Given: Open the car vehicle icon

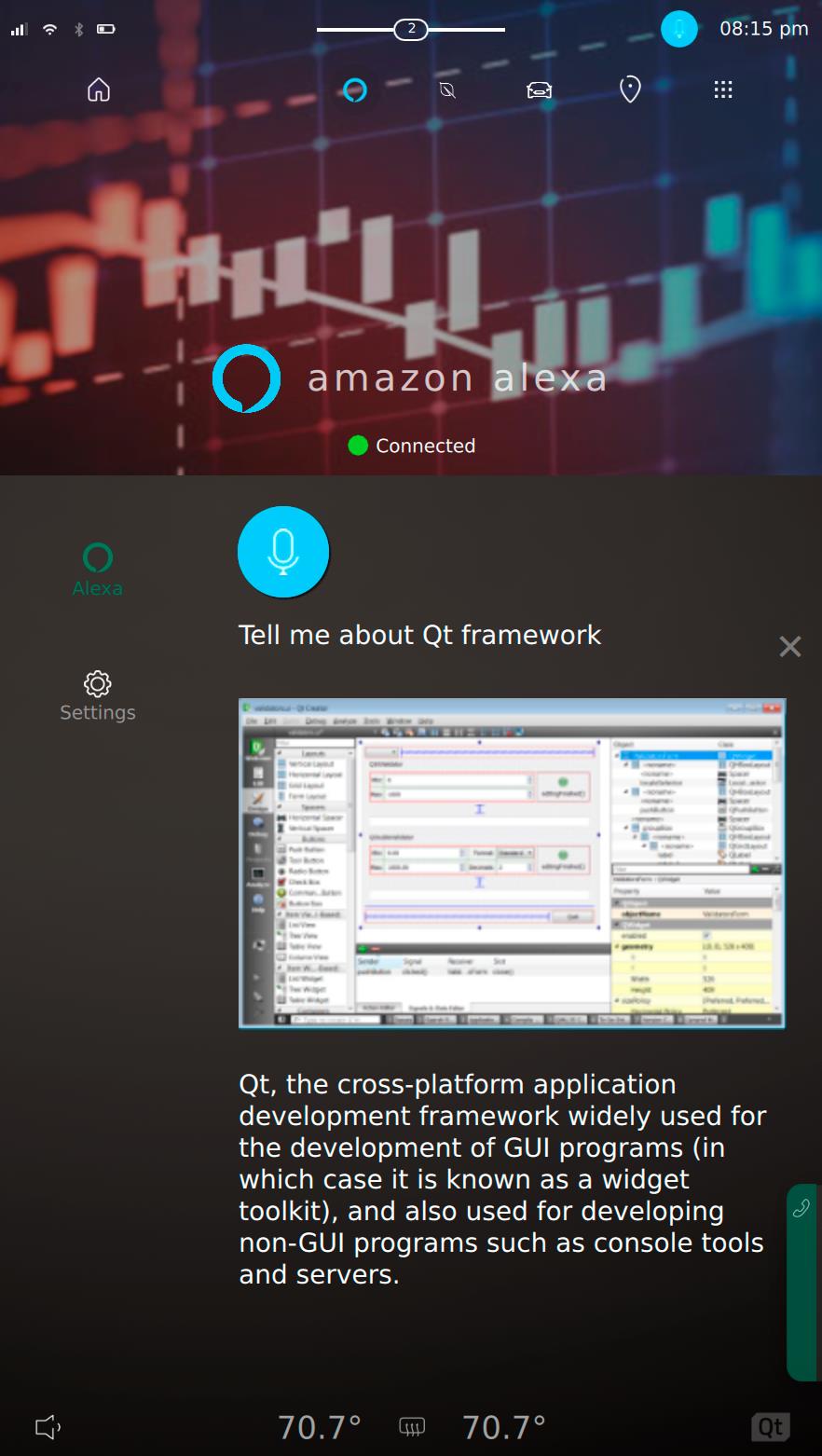Looking at the screenshot, I should click(x=539, y=89).
